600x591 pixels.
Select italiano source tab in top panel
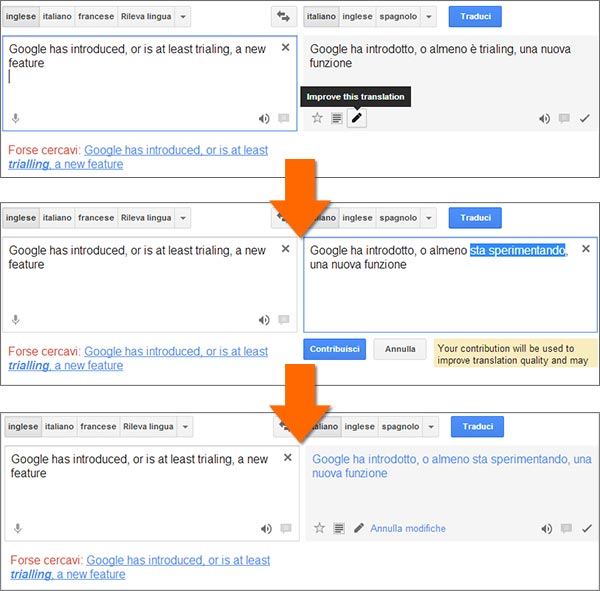click(x=57, y=17)
